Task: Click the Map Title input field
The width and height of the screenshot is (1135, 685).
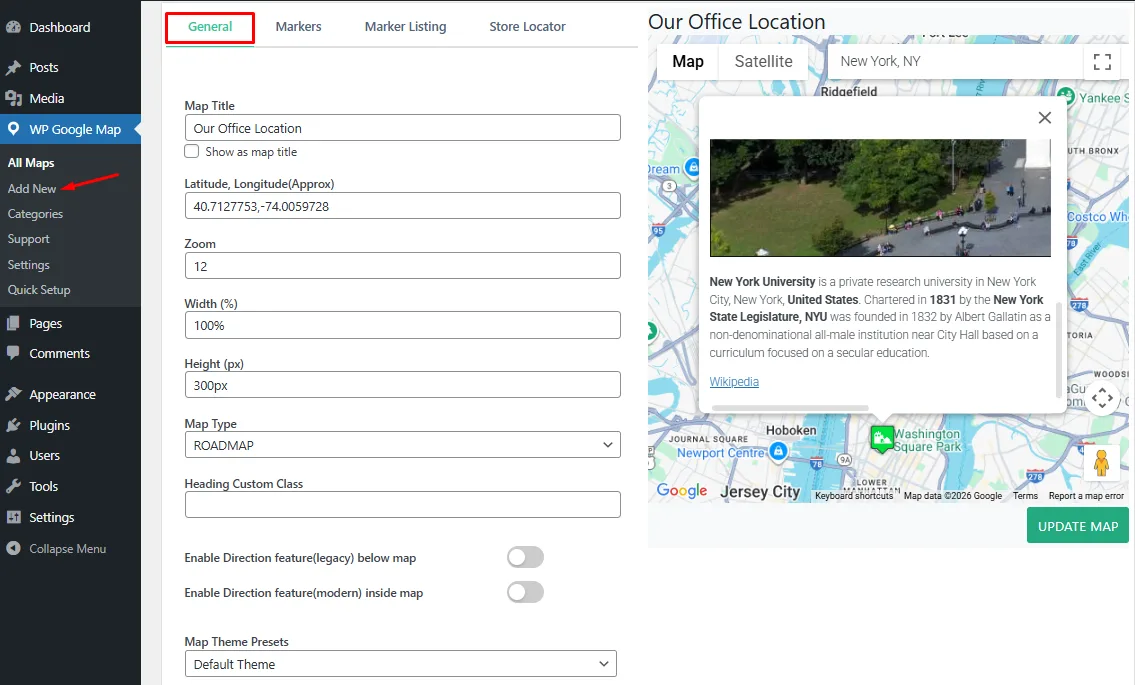Action: [x=402, y=127]
